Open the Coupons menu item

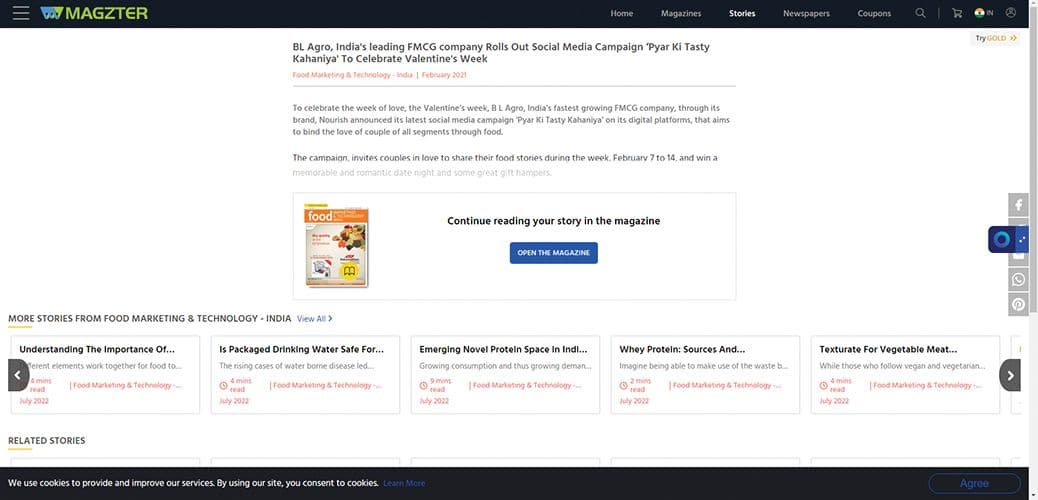(874, 13)
